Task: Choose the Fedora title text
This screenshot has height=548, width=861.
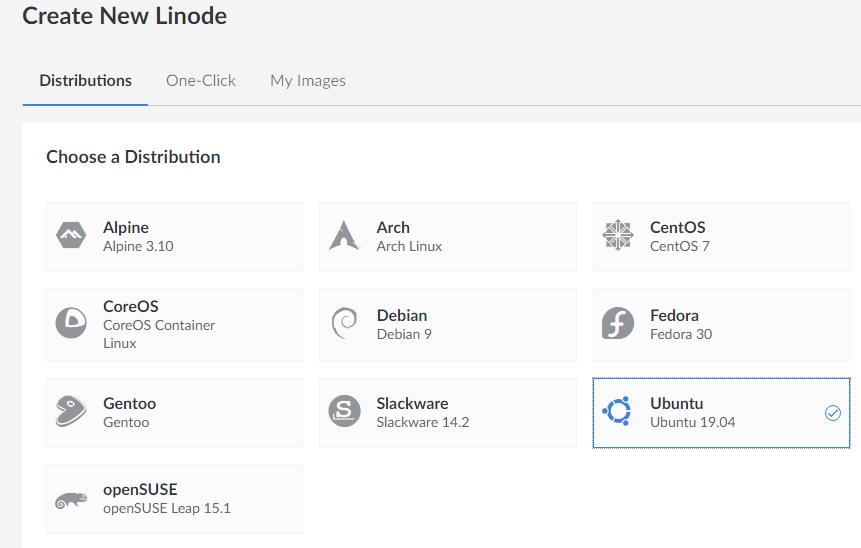Action: coord(674,316)
